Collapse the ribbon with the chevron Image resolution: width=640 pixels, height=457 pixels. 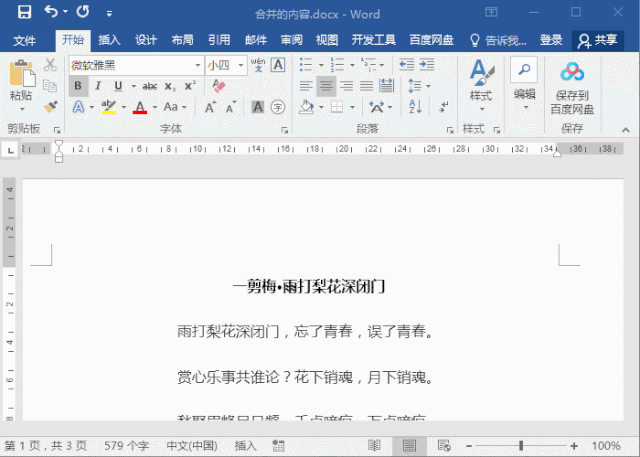coord(625,130)
